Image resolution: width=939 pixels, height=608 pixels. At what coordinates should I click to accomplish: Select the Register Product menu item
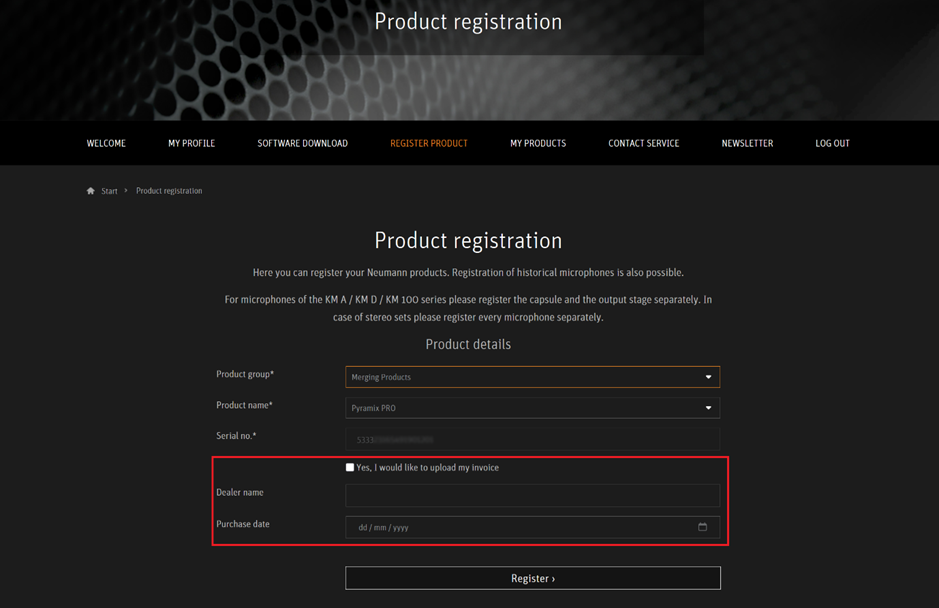(429, 143)
